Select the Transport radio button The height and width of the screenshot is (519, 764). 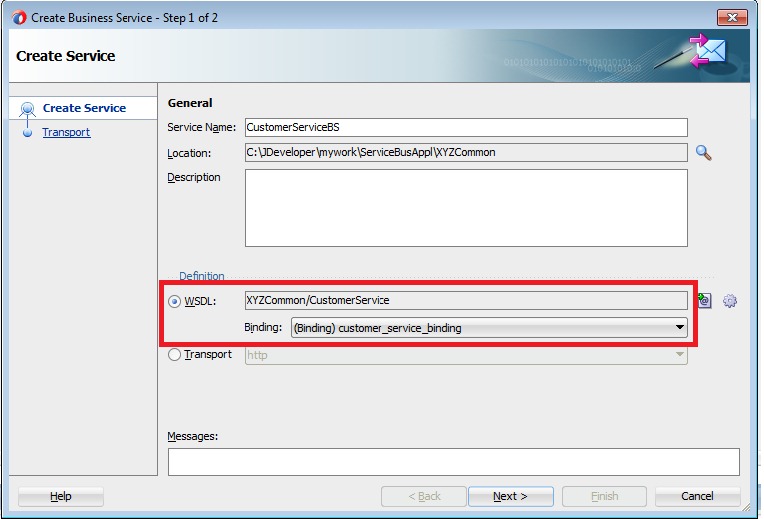tap(175, 355)
